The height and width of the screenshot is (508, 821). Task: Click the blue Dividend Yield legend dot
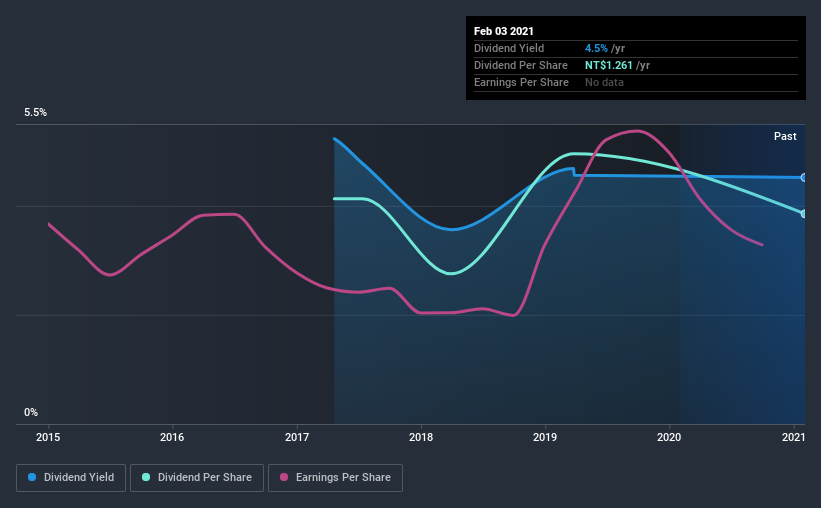tap(32, 477)
